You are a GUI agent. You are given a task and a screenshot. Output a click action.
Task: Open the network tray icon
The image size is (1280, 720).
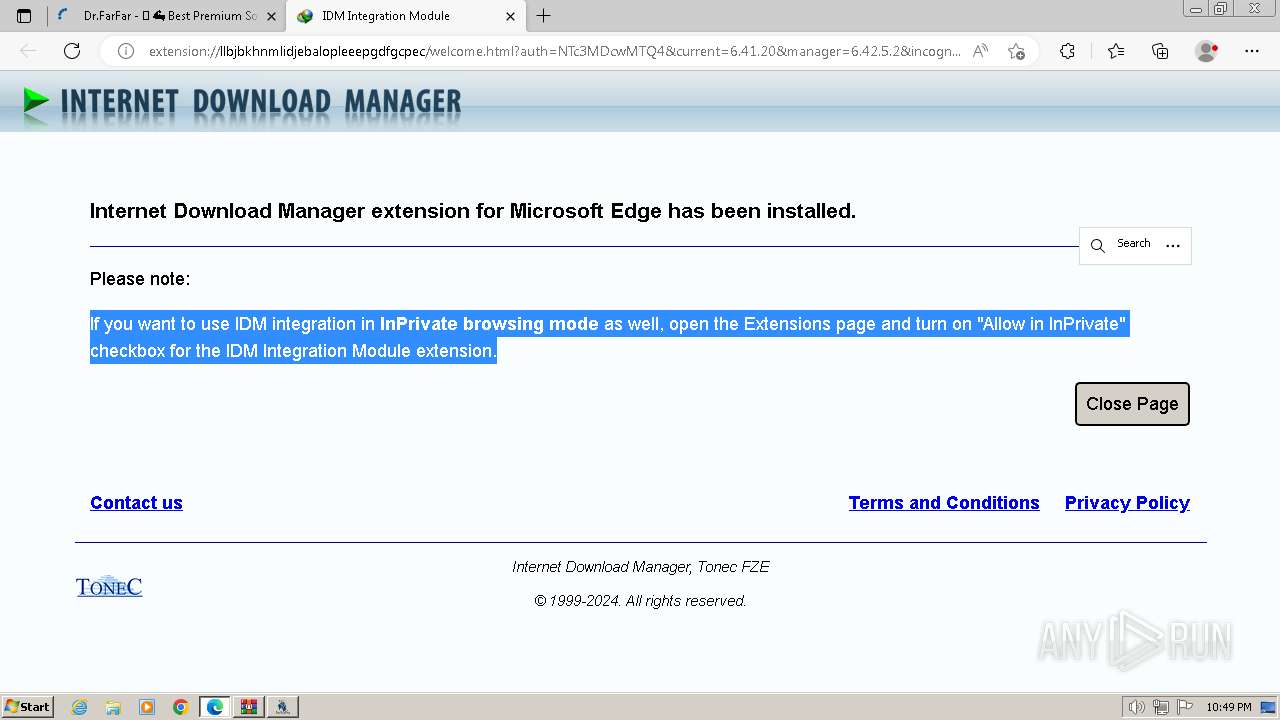click(x=1161, y=707)
